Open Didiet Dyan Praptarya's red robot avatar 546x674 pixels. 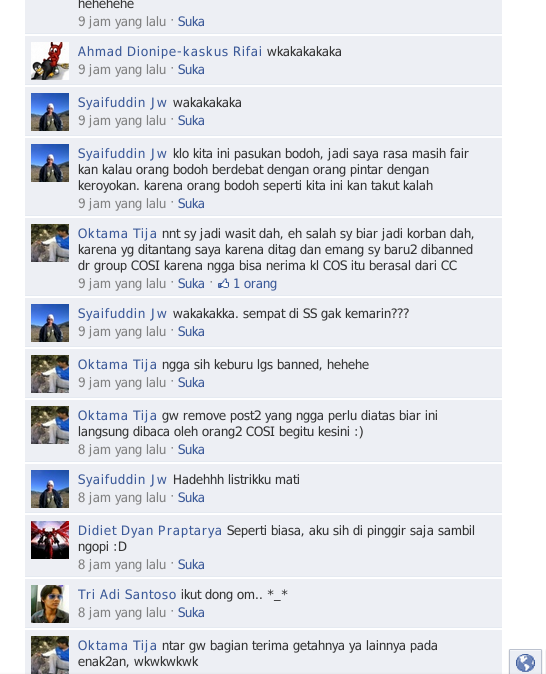tap(50, 540)
